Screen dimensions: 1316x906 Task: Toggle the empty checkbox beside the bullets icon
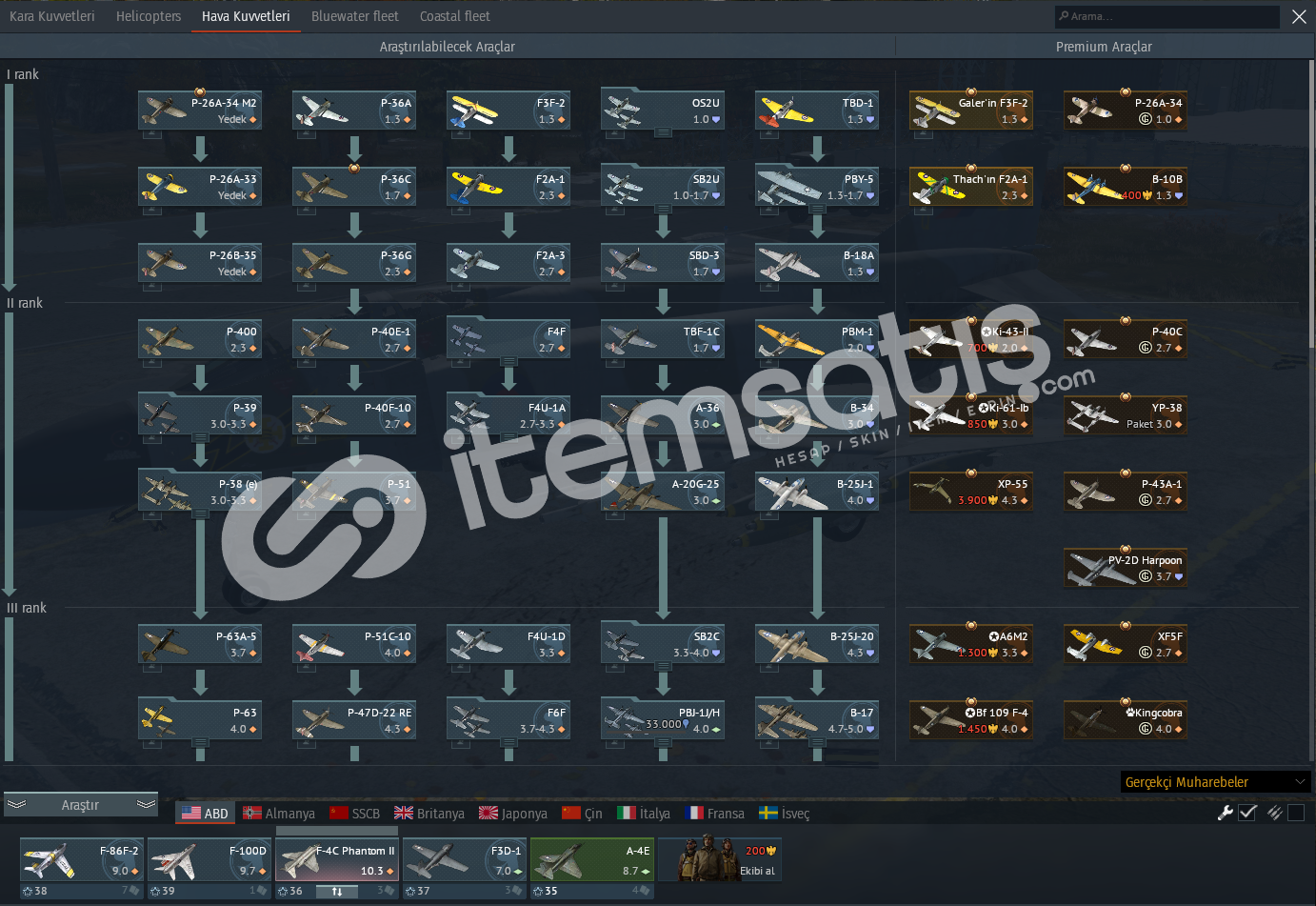[1296, 813]
